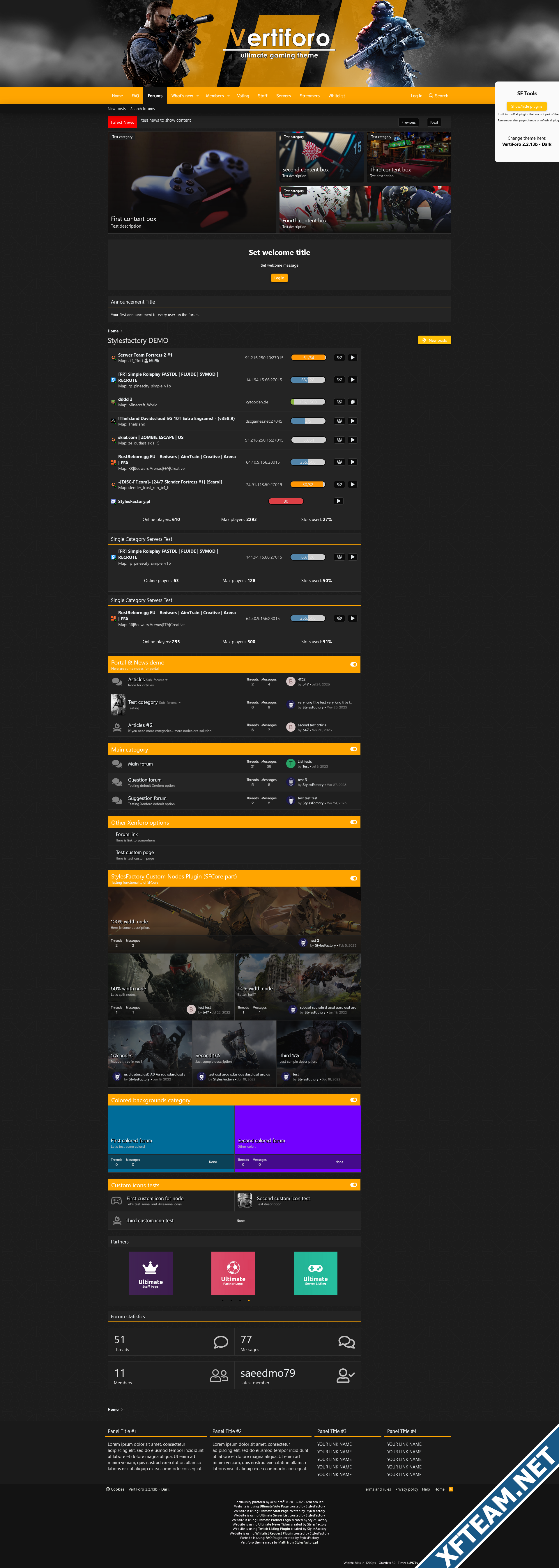The image size is (559, 1568).
Task: Connect to Serwer Team Fortress 2 #1 via play icon
Action: [x=352, y=358]
